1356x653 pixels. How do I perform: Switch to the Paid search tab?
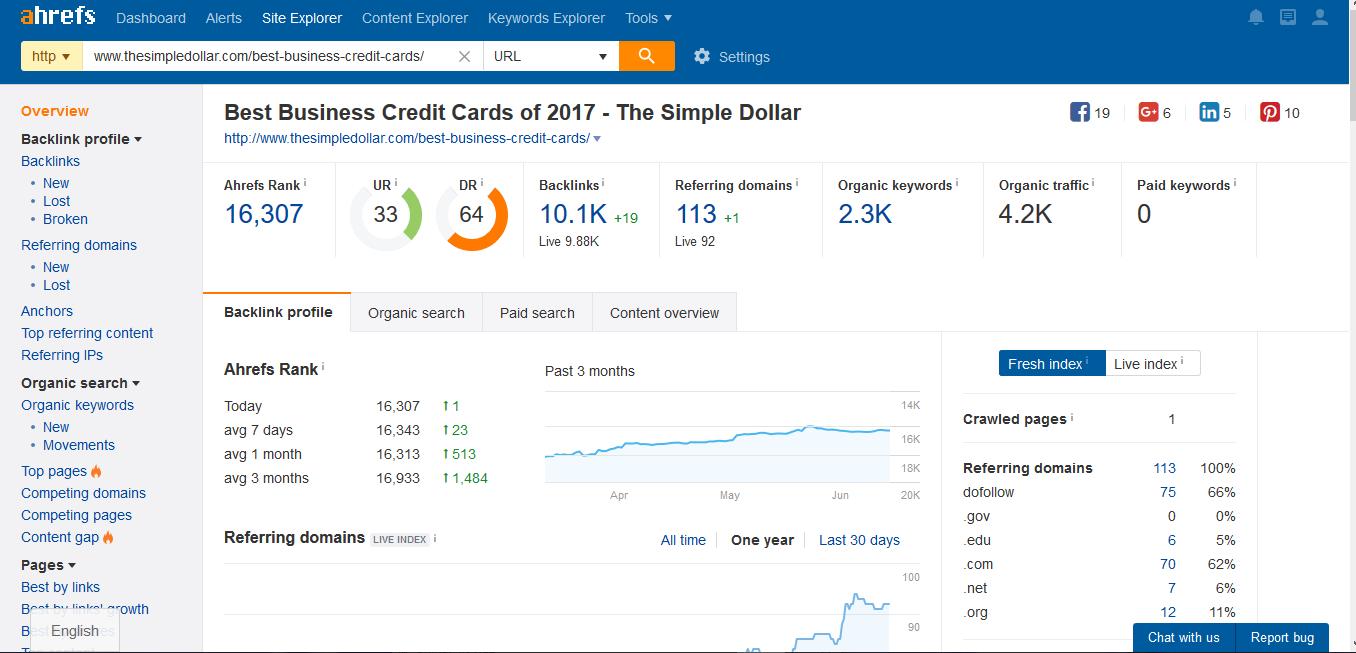tap(537, 313)
